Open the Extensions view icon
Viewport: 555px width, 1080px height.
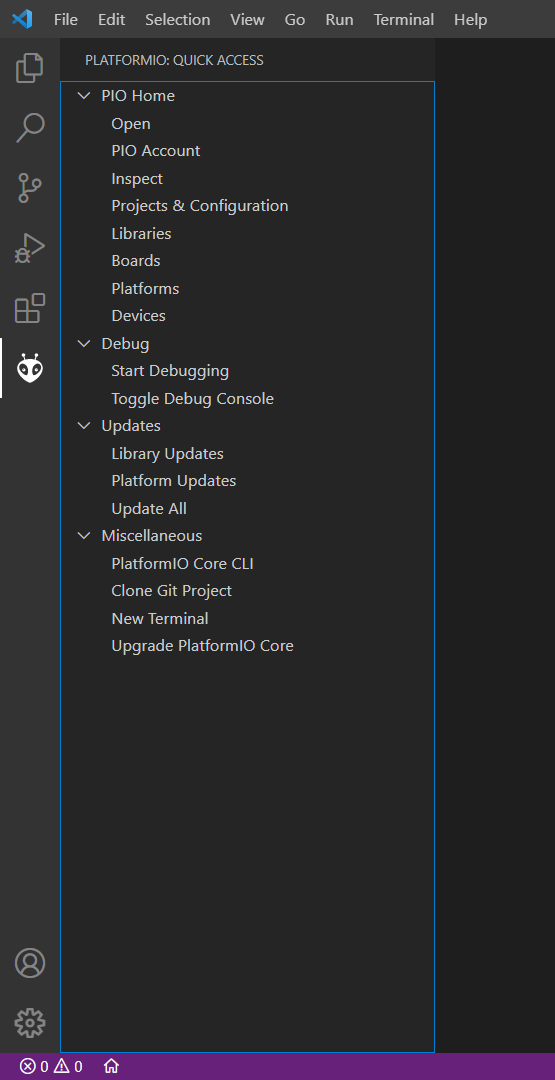point(30,308)
